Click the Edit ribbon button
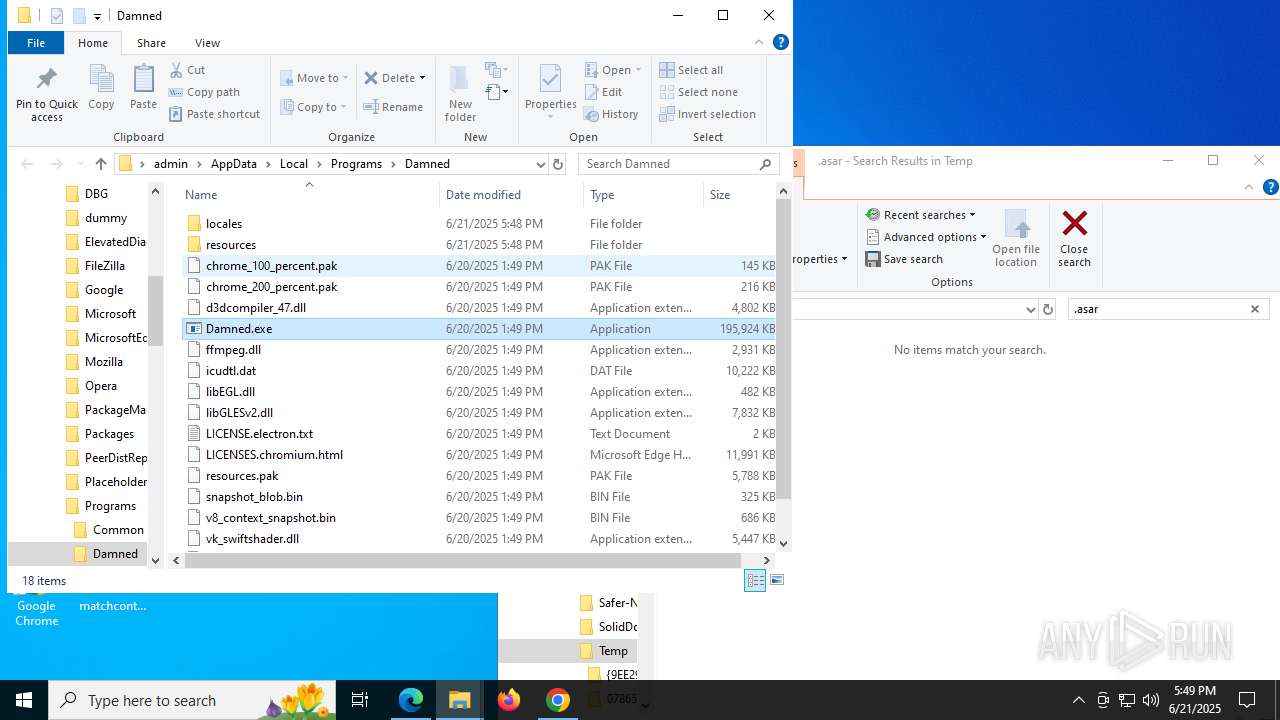Image resolution: width=1280 pixels, height=720 pixels. click(x=603, y=92)
